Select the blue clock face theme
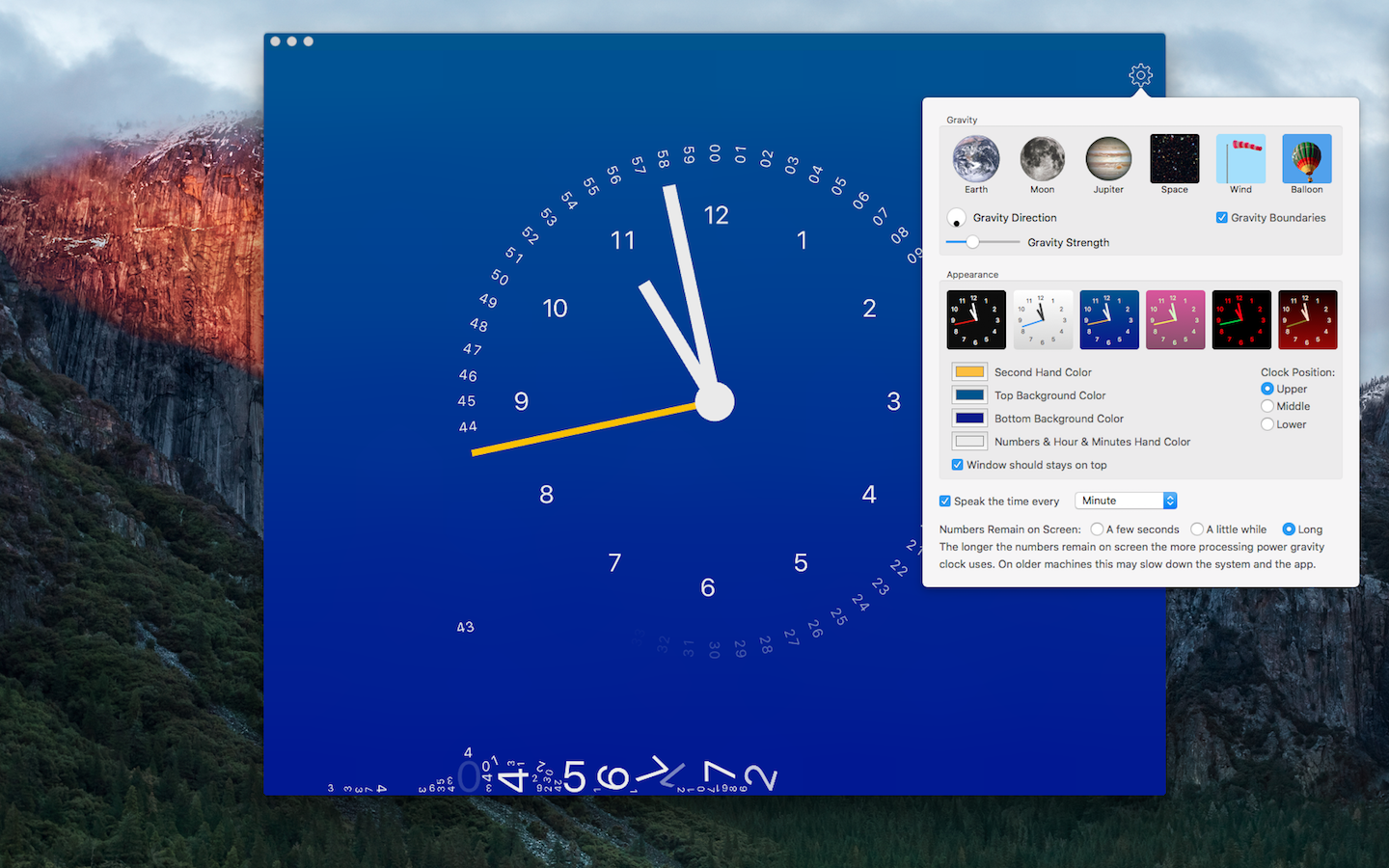This screenshot has height=868, width=1389. tap(1108, 319)
